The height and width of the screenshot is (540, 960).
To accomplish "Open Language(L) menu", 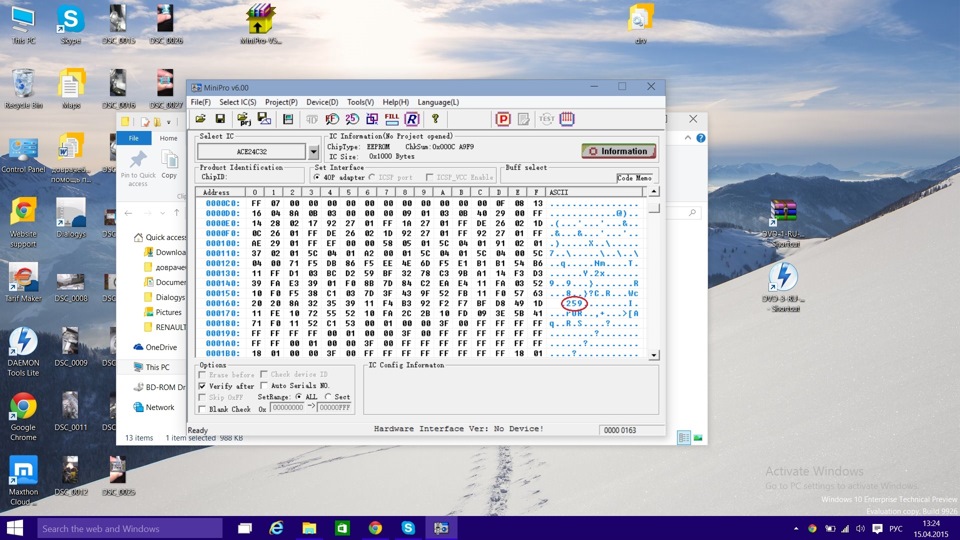I will [438, 102].
